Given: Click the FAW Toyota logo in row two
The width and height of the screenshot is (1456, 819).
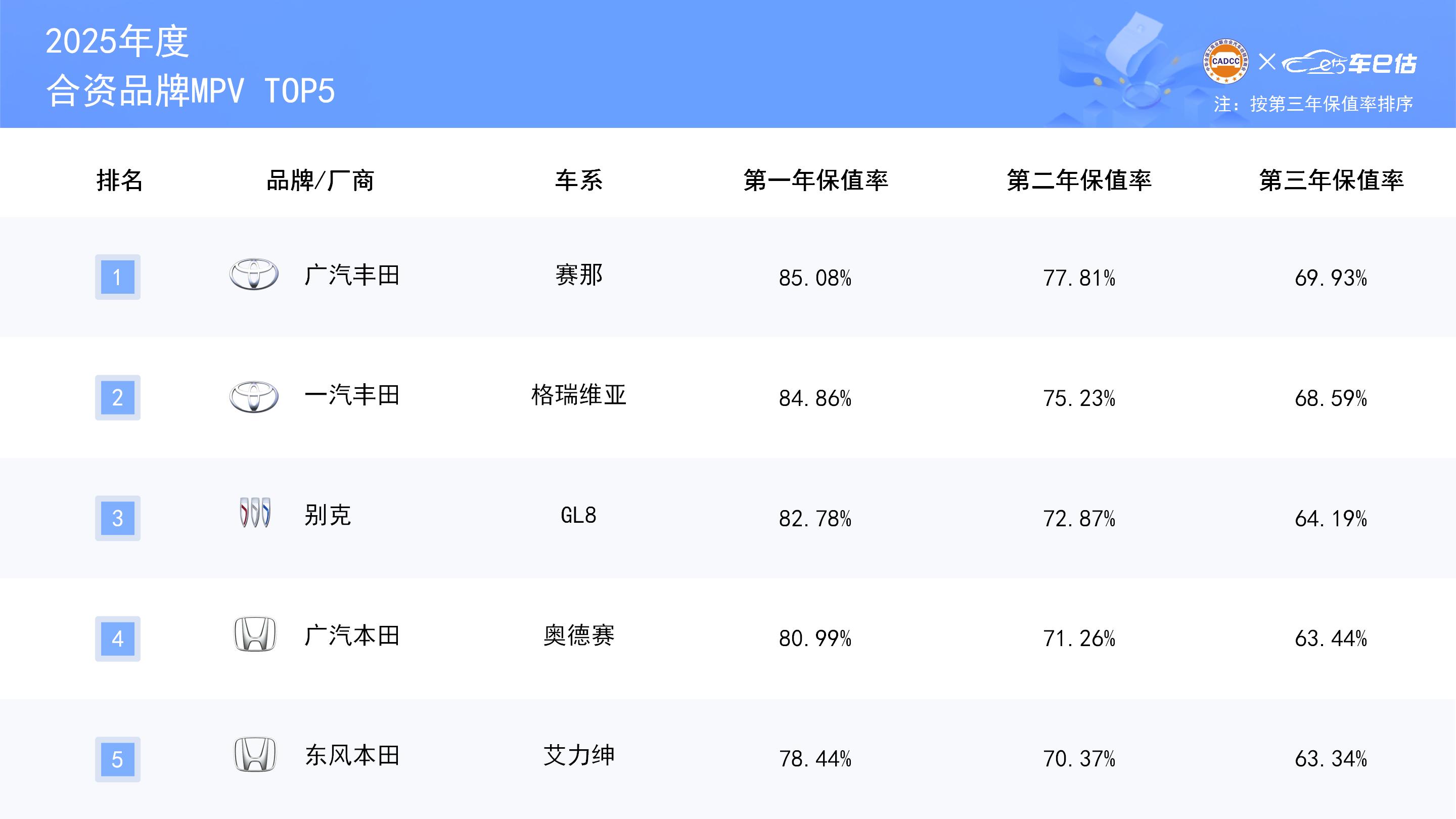Looking at the screenshot, I should 254,396.
